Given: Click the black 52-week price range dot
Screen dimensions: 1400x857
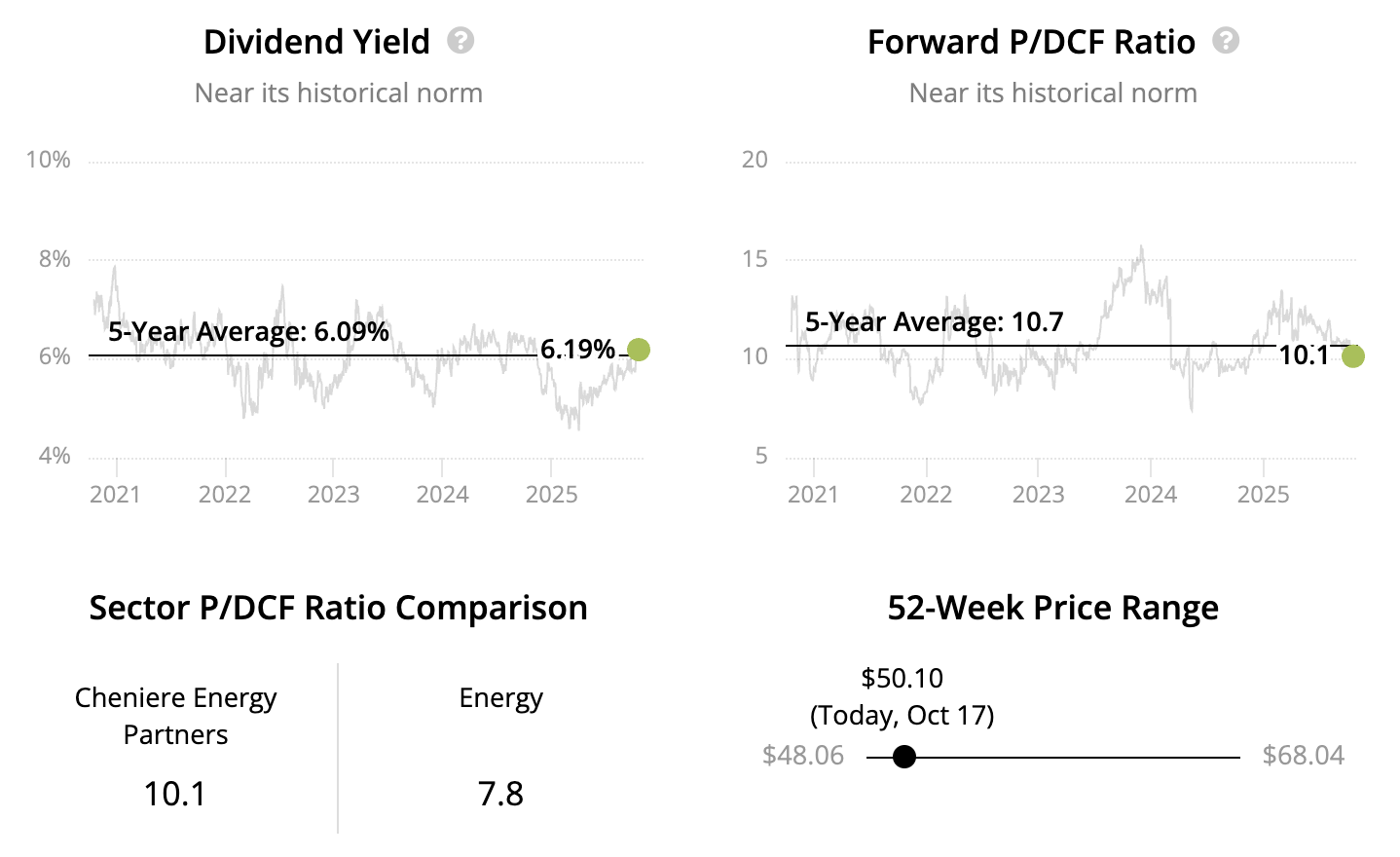Looking at the screenshot, I should tap(904, 757).
